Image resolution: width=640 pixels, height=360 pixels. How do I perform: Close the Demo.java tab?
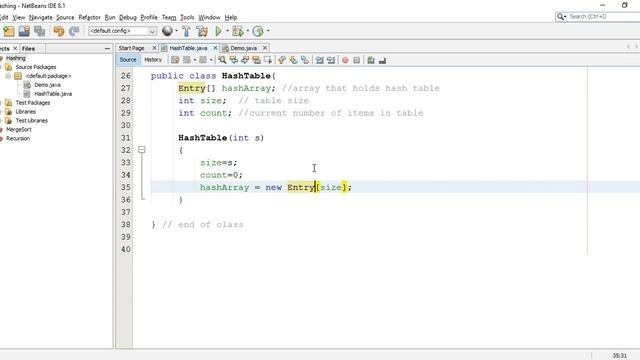[265, 48]
